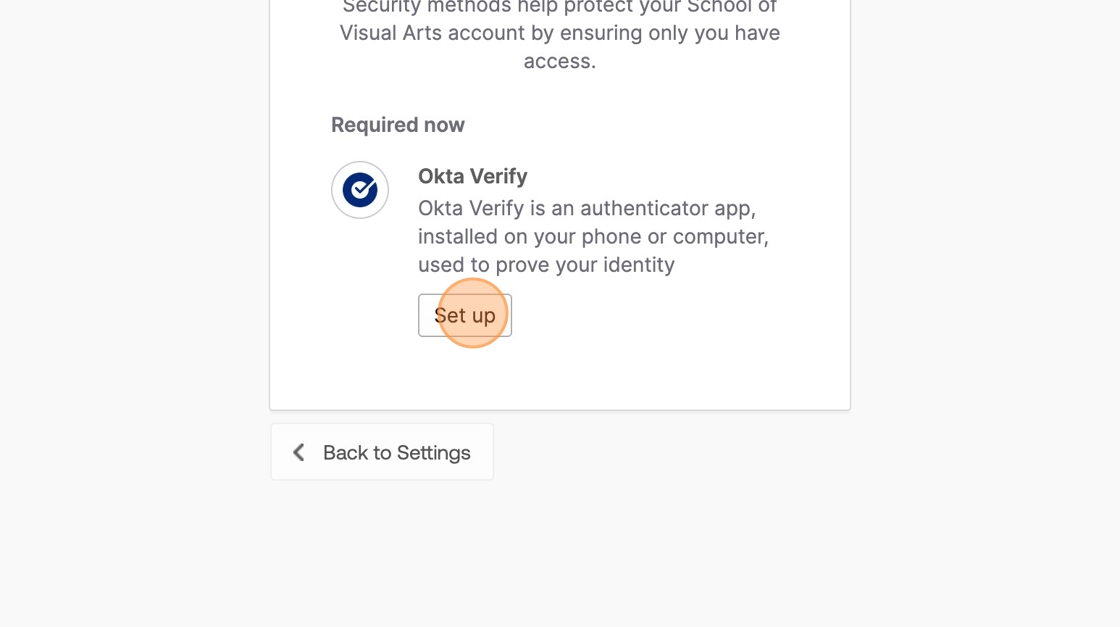This screenshot has height=627, width=1120.
Task: Click the "installed on your phone or computer" line
Action: point(593,237)
